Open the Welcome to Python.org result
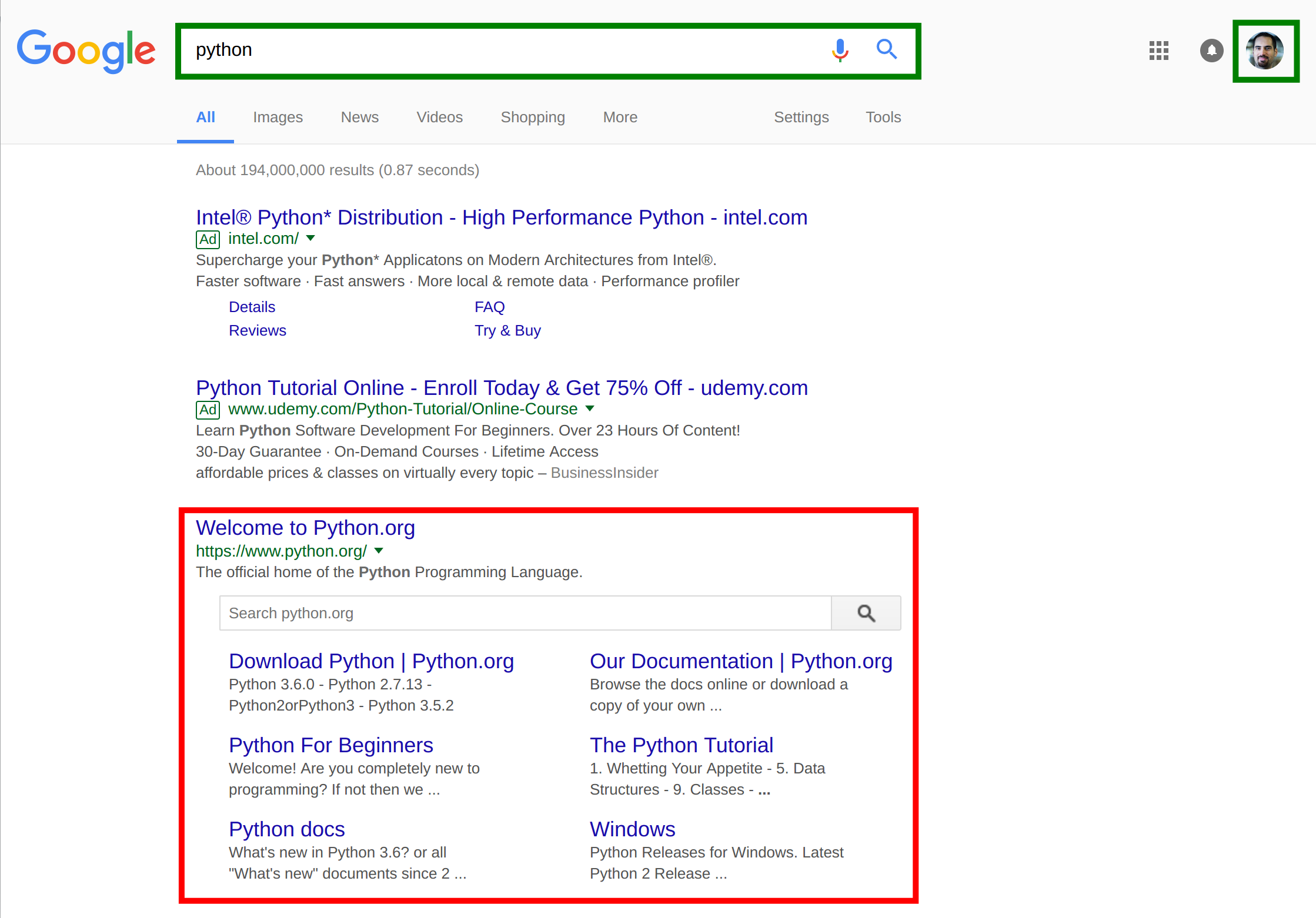Screen dimensions: 1316x918 (305, 528)
